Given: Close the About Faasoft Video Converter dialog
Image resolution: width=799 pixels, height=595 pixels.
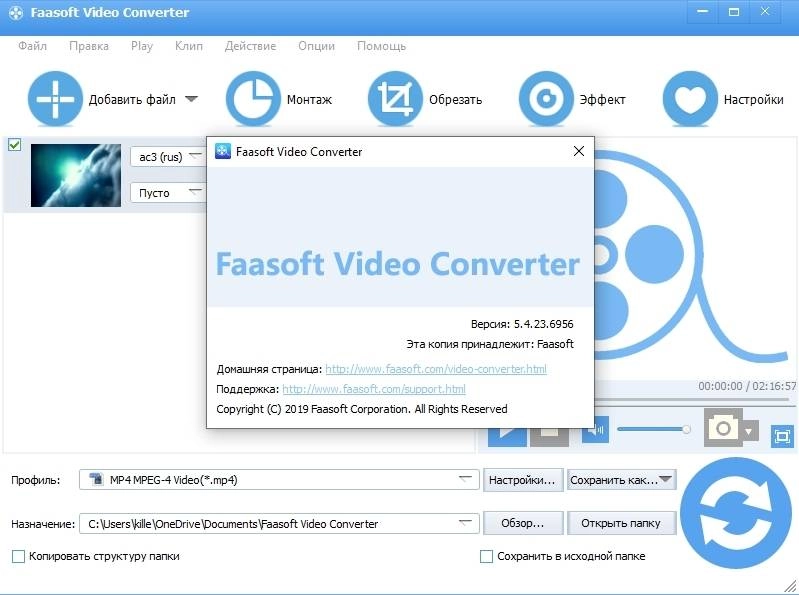Looking at the screenshot, I should point(579,151).
